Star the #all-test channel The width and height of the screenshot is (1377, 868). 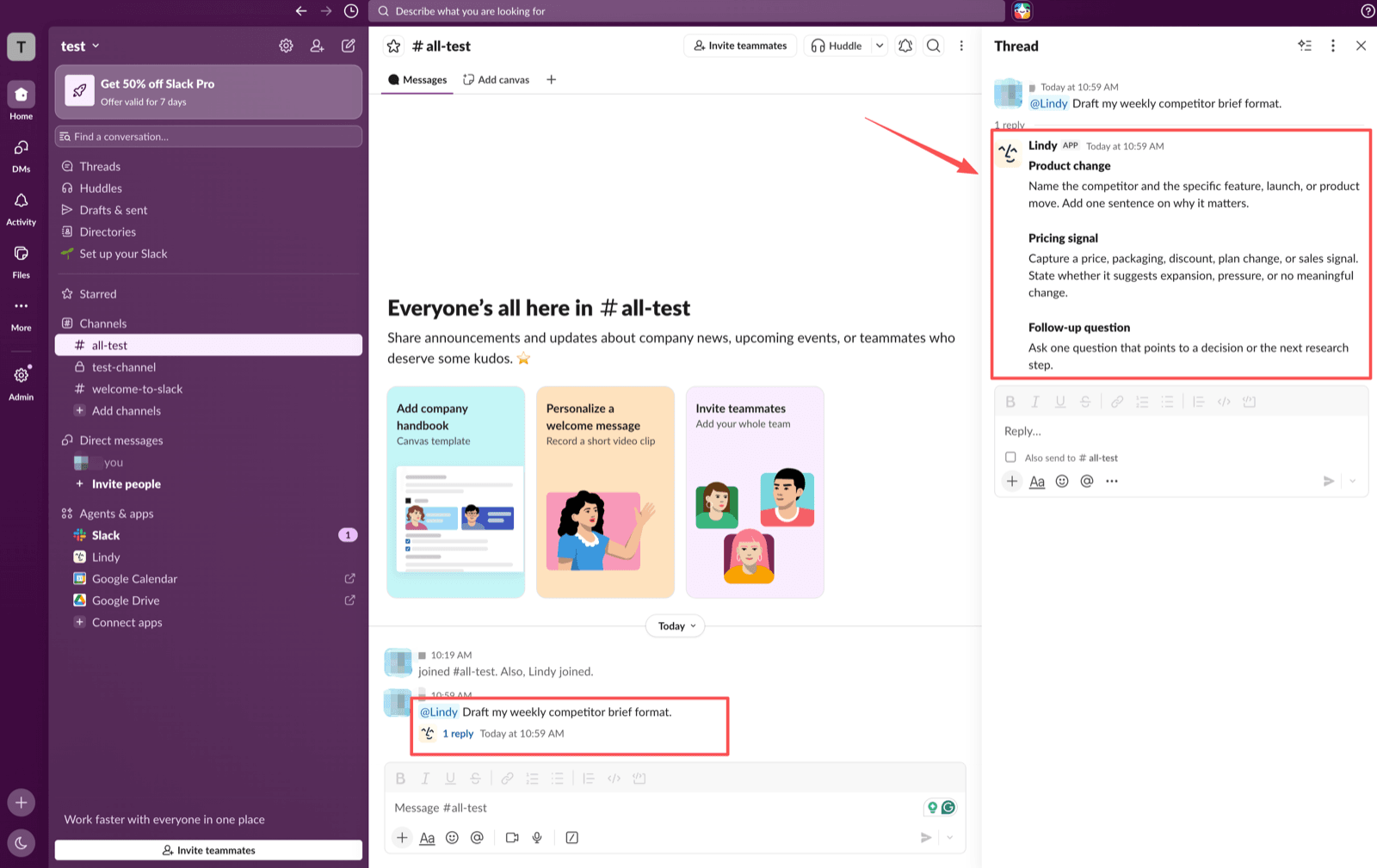[x=393, y=46]
